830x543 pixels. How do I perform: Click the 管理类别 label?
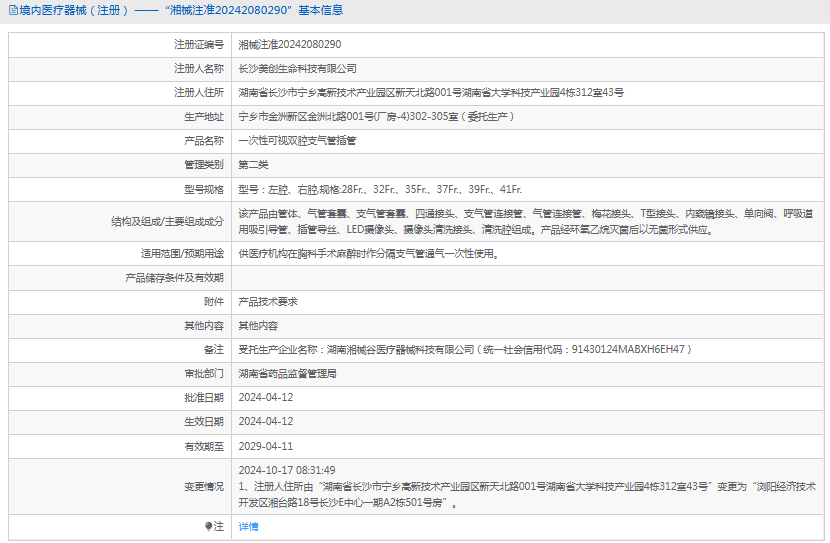(204, 165)
